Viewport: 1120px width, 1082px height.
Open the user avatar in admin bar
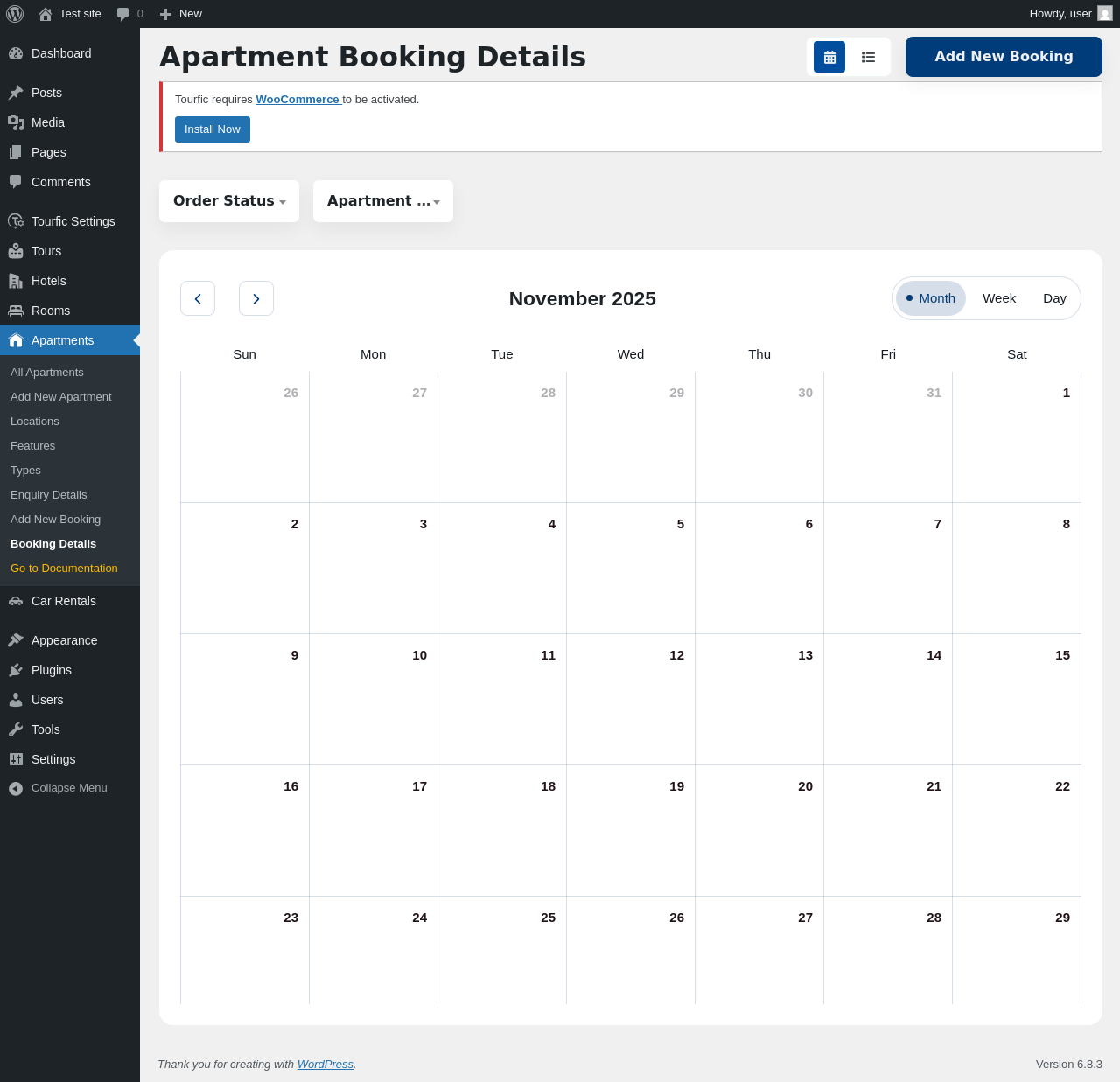click(x=1105, y=14)
